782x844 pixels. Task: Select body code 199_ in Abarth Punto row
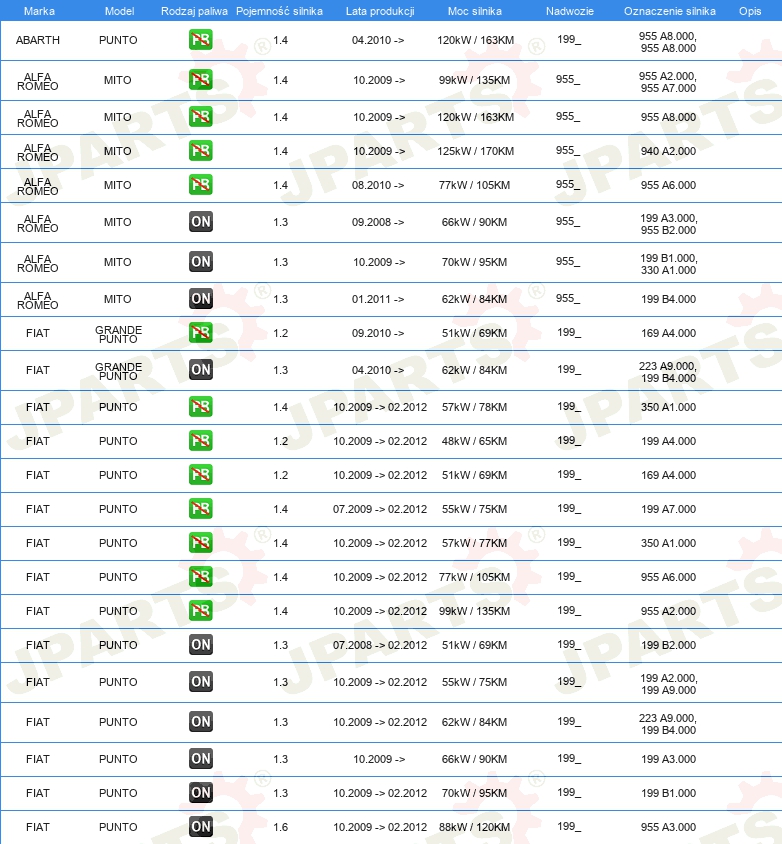569,39
